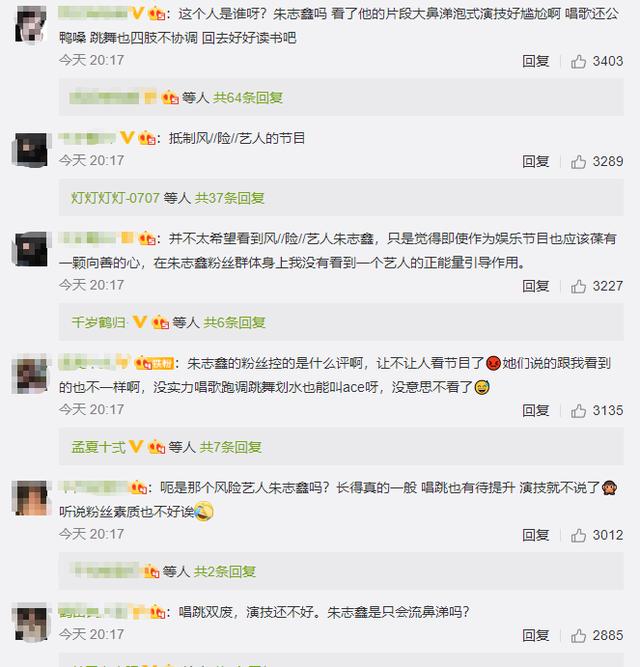Click thumbs-up on the 3289-like comment

coord(578,162)
